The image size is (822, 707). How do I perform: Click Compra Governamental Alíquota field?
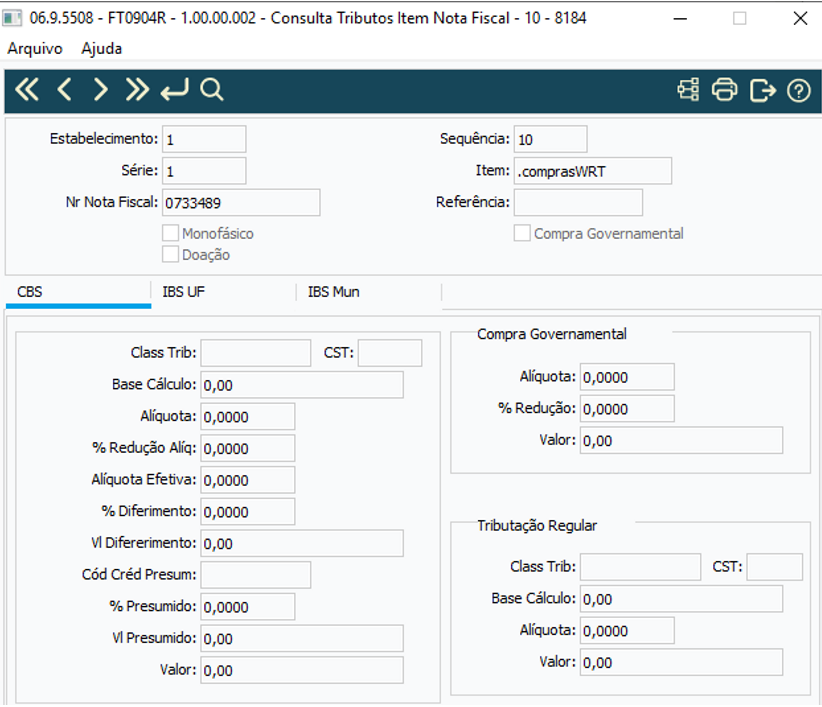click(627, 377)
